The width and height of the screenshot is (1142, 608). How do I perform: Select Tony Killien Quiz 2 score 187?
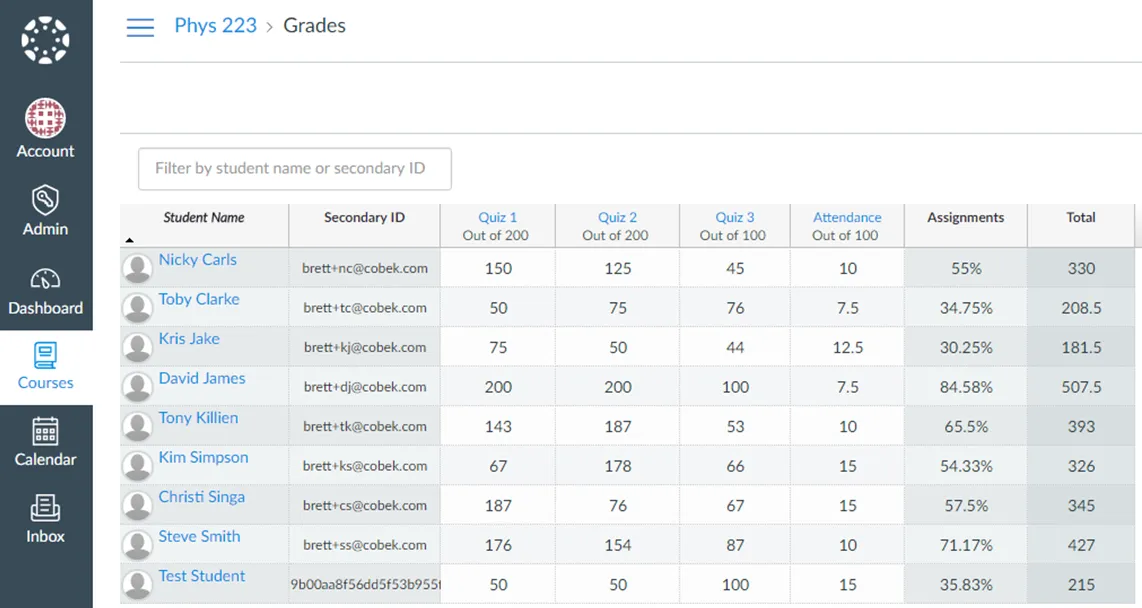618,426
